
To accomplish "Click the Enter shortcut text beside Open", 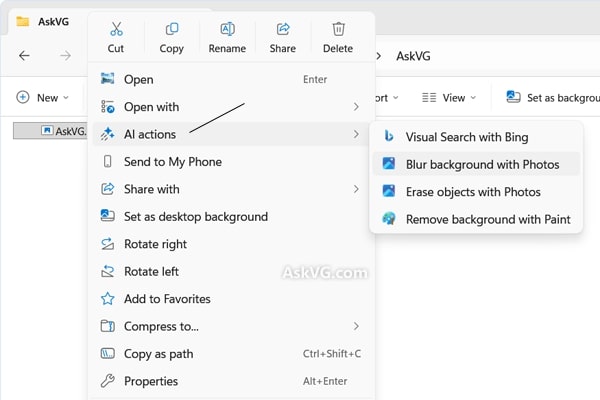I will click(315, 79).
